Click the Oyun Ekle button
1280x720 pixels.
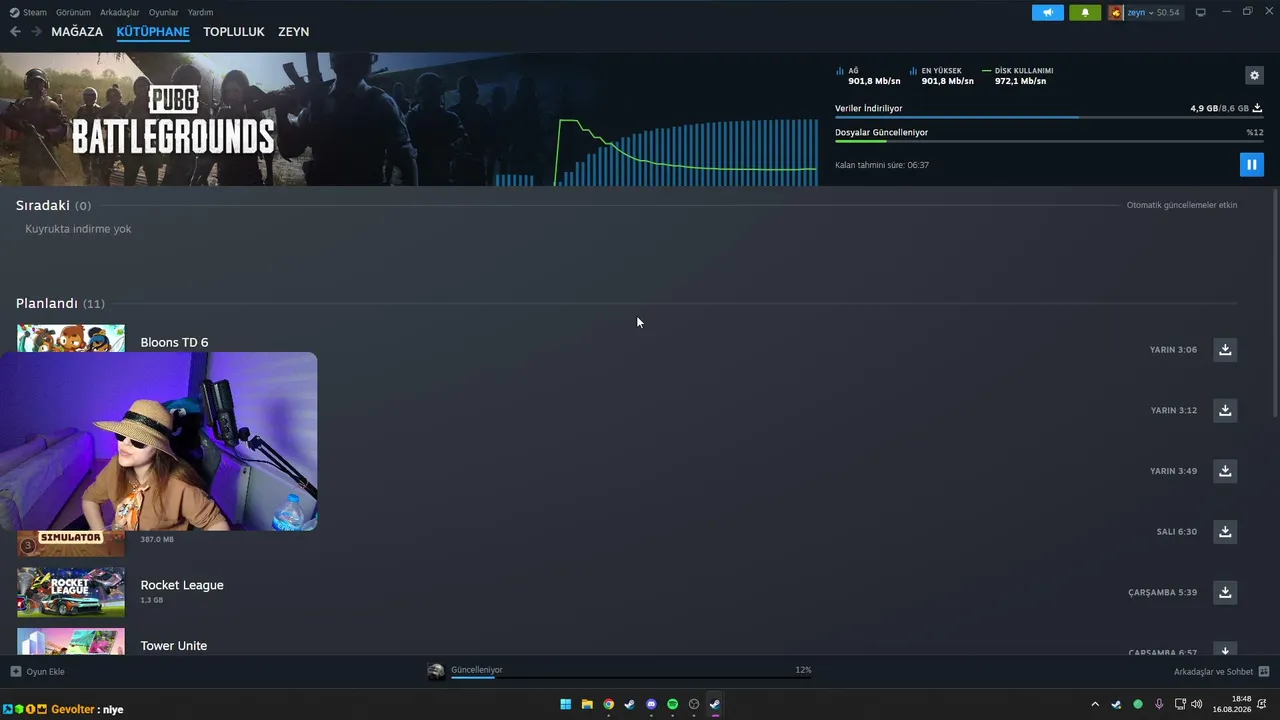[37, 672]
